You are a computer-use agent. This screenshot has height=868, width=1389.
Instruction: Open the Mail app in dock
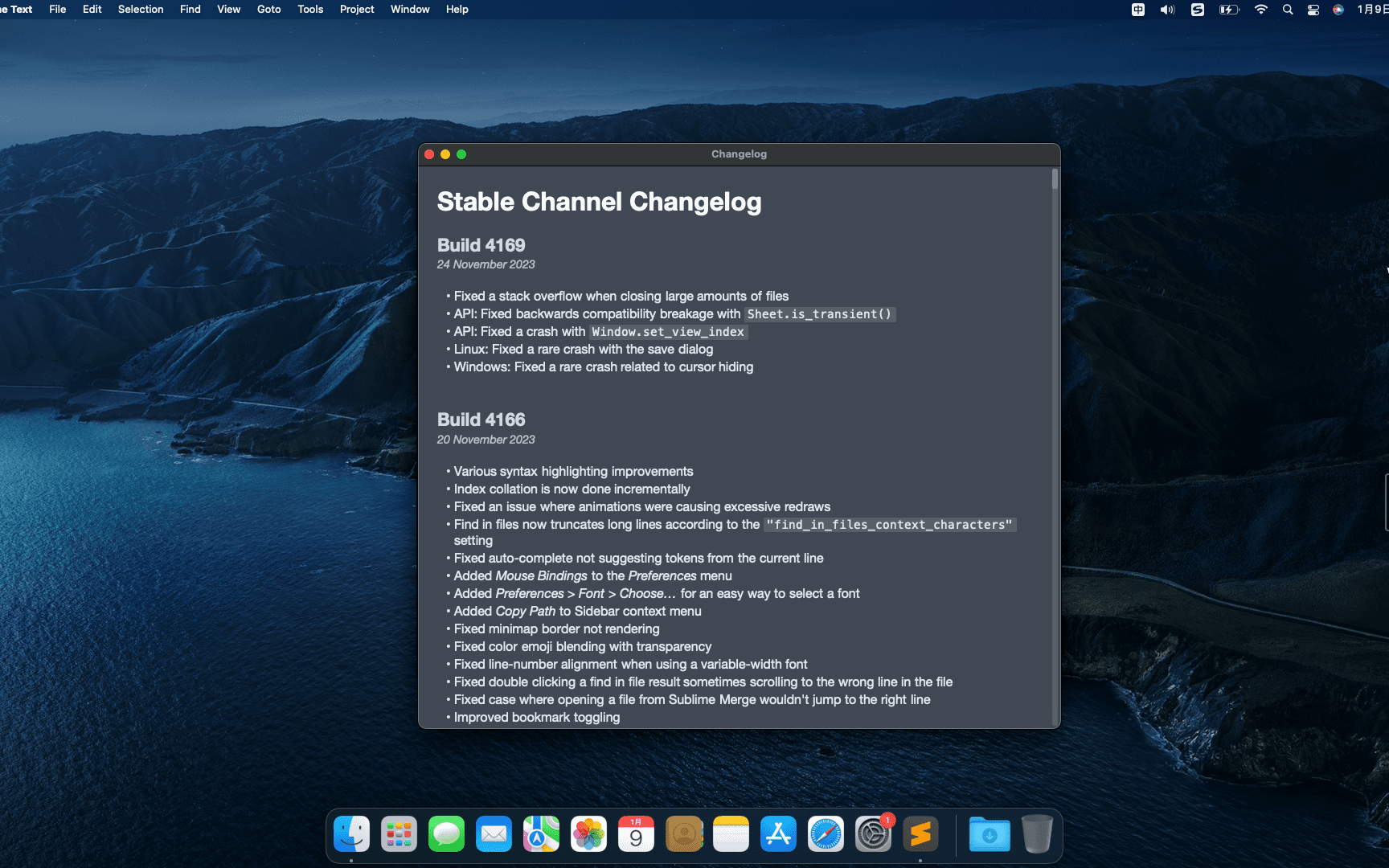click(x=494, y=834)
